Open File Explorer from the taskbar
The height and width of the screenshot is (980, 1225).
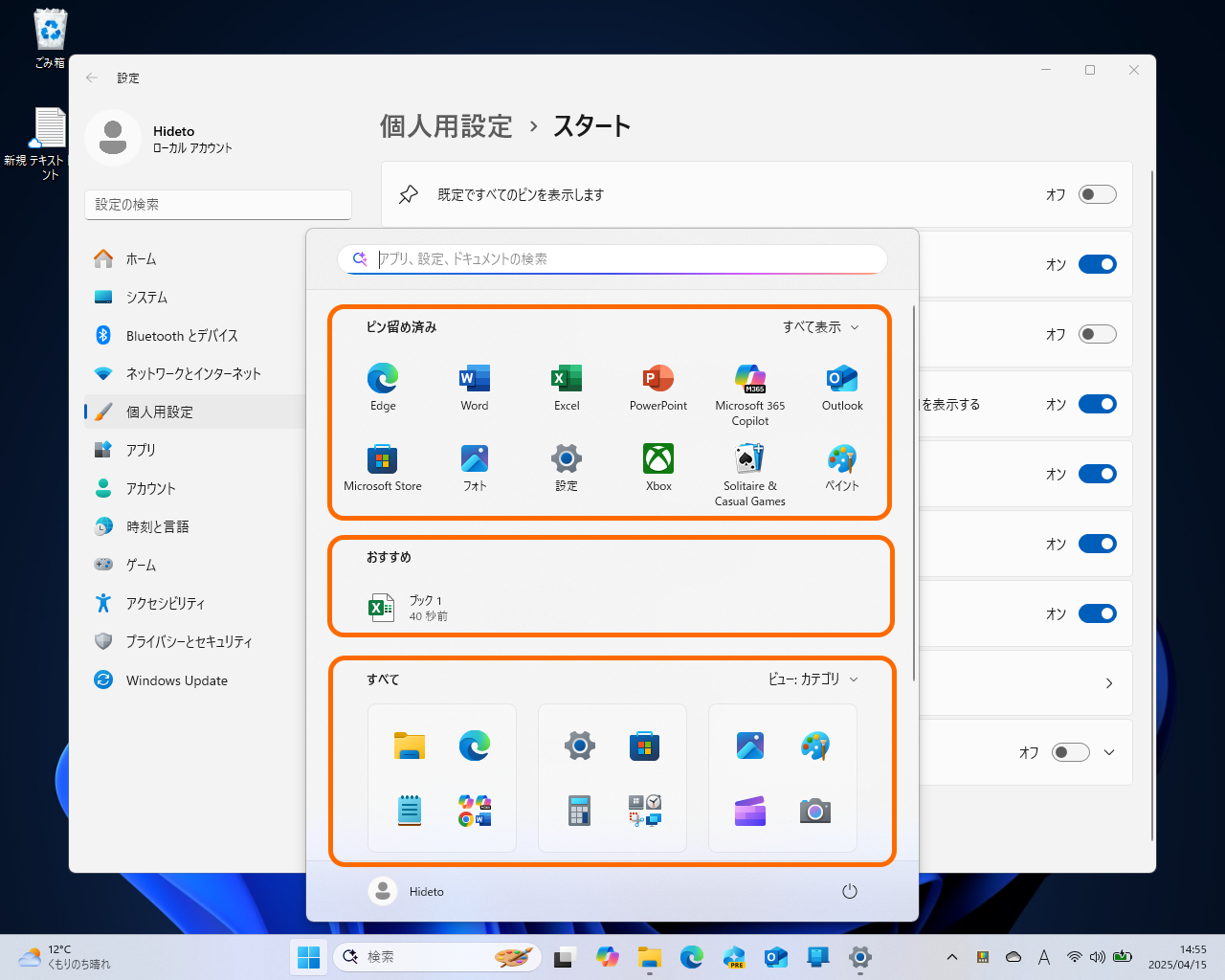[650, 957]
